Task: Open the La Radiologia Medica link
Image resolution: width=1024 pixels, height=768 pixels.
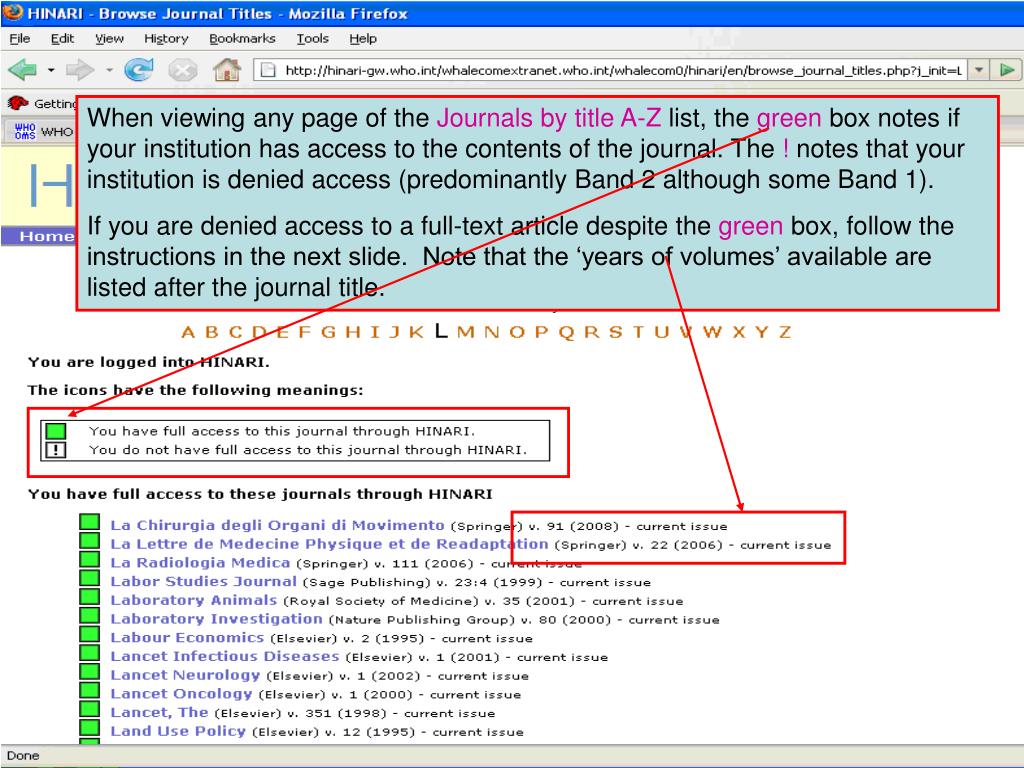Action: tap(200, 563)
